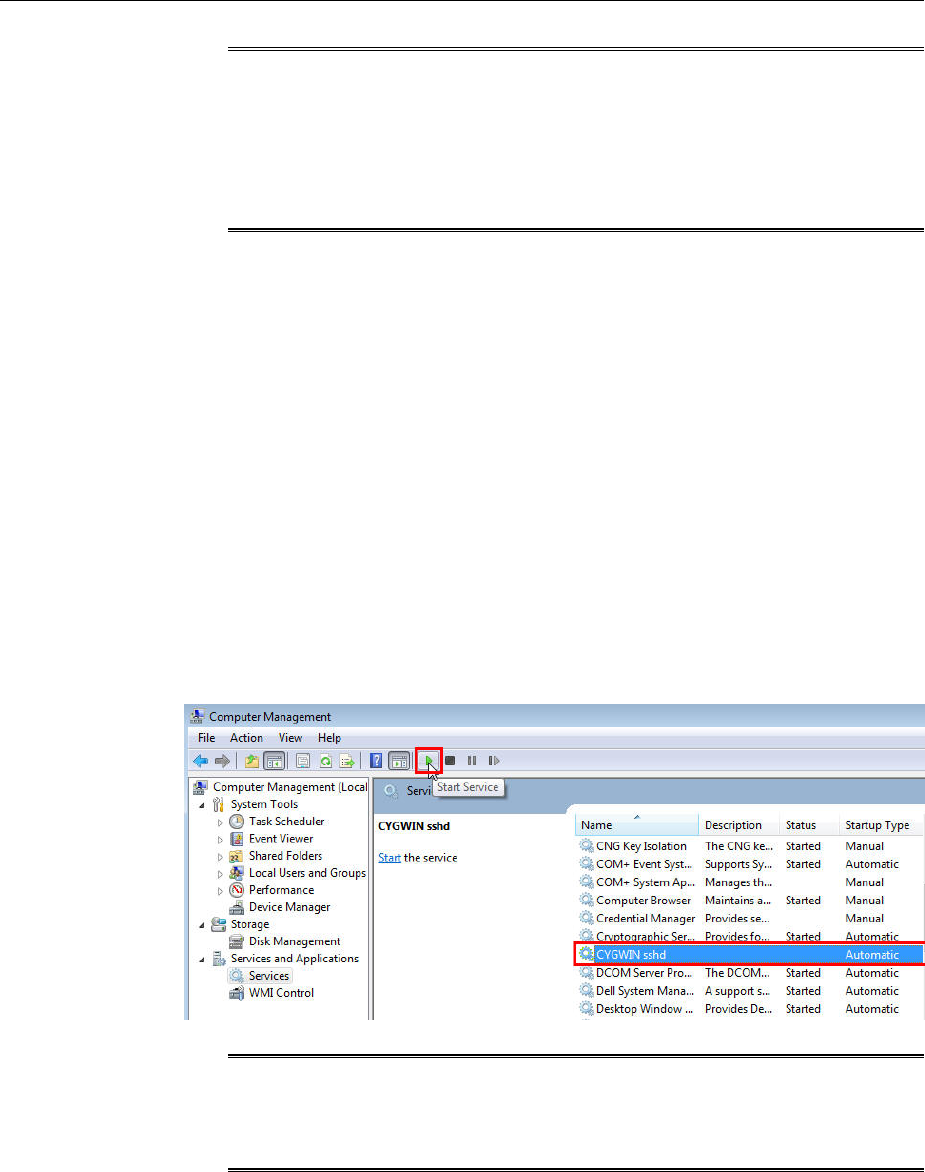This screenshot has width=925, height=1172.
Task: Click the 'Maintains a...' description cell
Action: (x=738, y=901)
